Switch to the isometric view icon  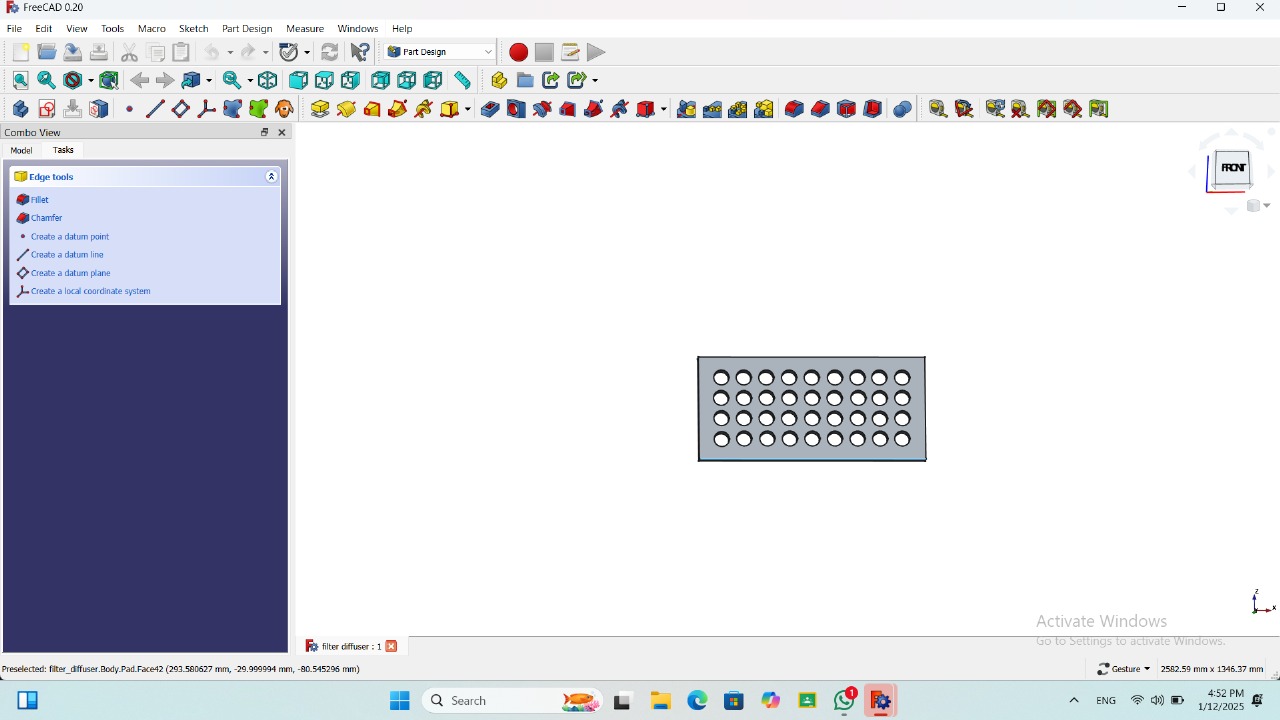click(x=268, y=80)
